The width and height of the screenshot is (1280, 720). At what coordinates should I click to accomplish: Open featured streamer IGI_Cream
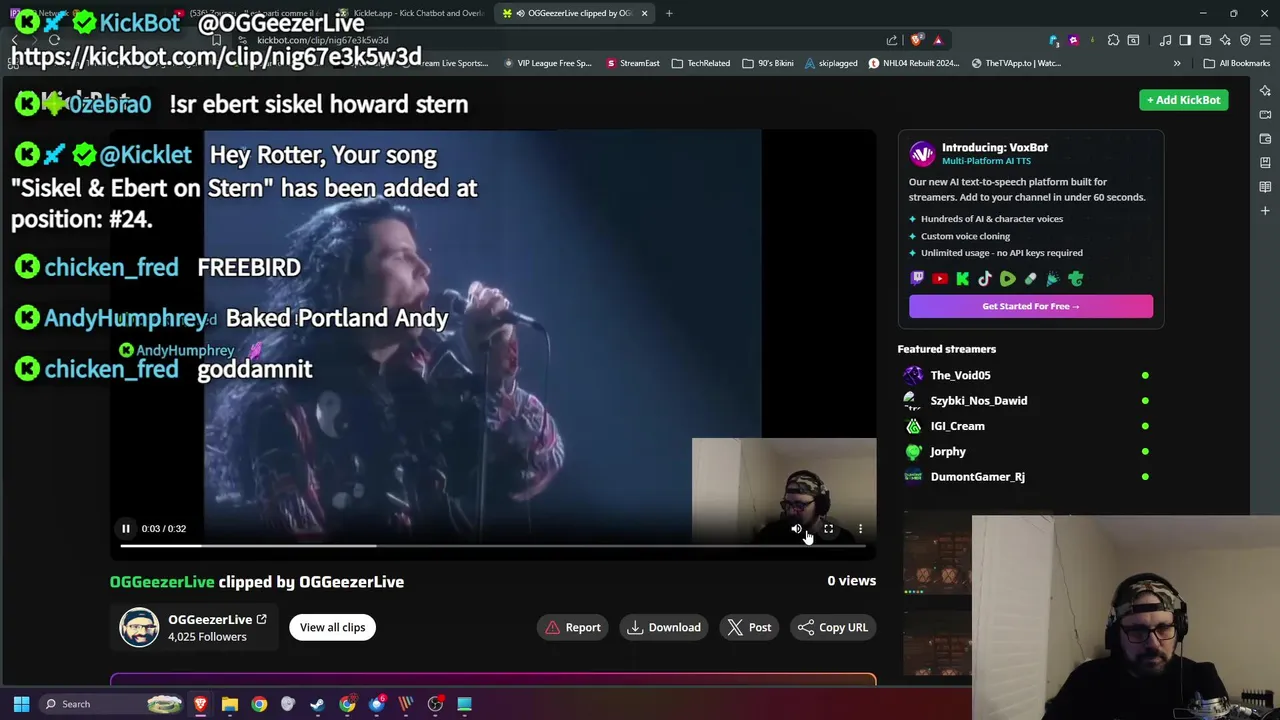pos(957,426)
